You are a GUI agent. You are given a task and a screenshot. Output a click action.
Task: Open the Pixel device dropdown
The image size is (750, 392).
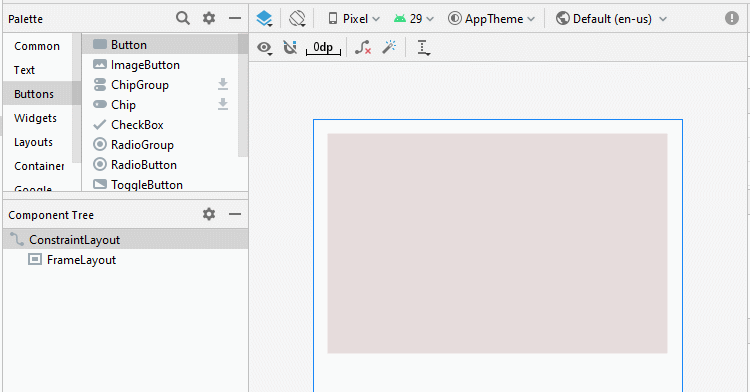(x=354, y=19)
